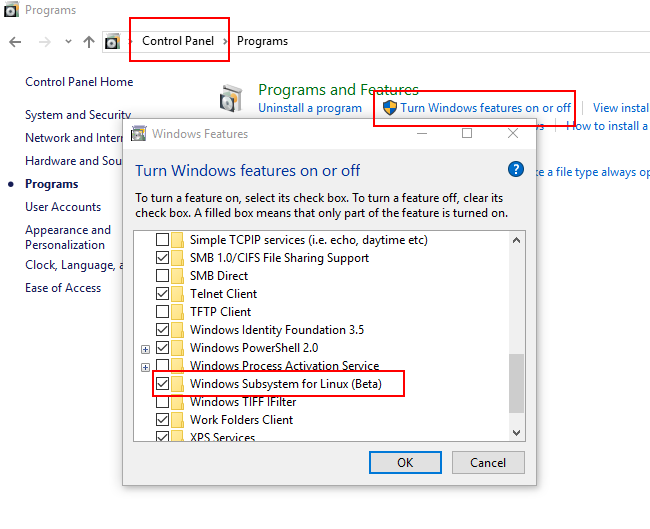Screen dimensions: 650x529
Task: Select Ease of Access category
Action: point(63,288)
